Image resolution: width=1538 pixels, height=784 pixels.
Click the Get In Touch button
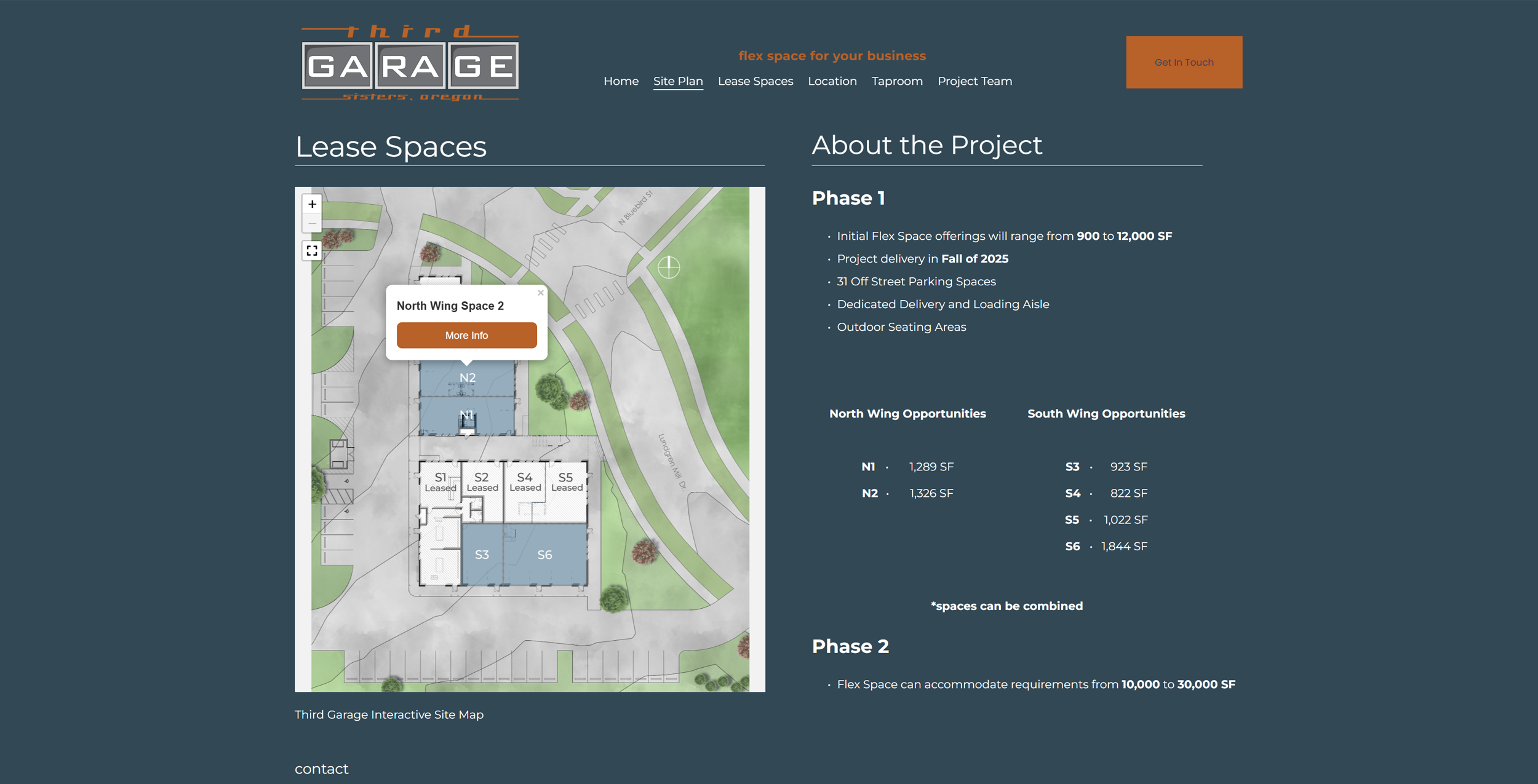pos(1183,61)
